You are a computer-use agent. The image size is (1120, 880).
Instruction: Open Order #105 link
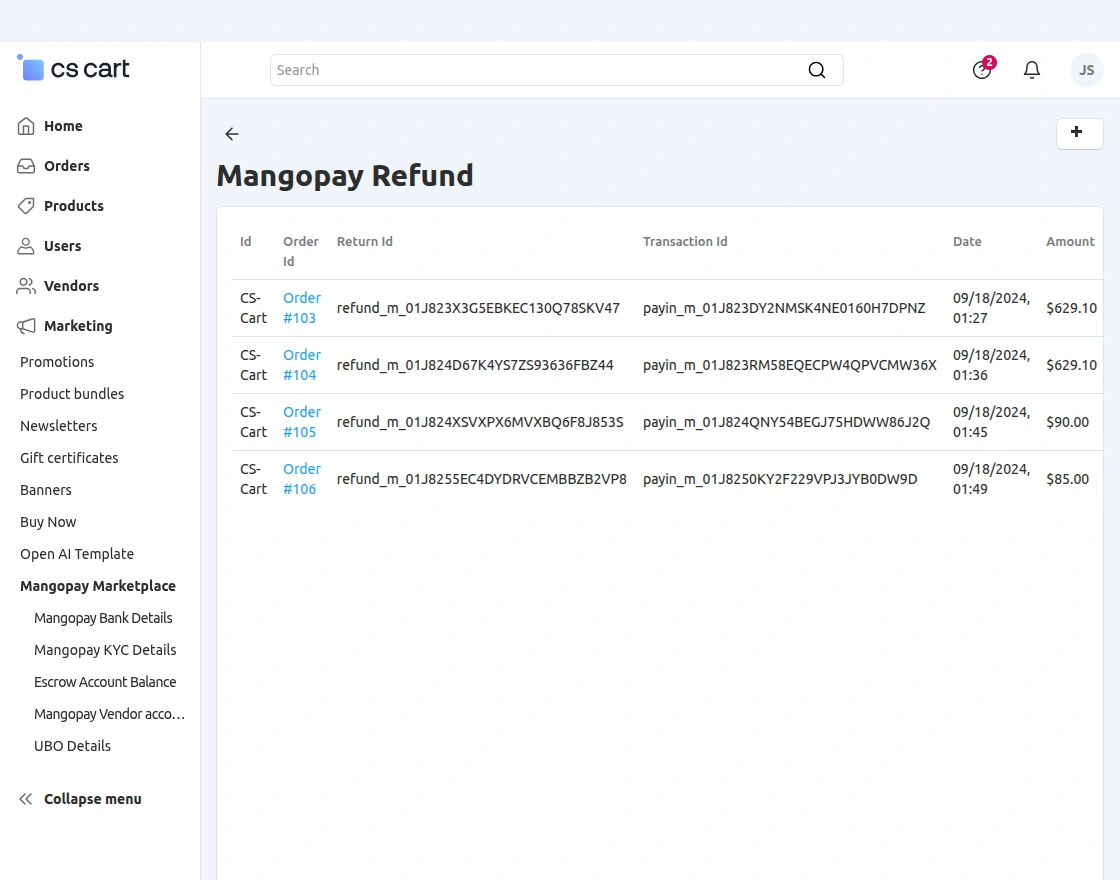[301, 422]
